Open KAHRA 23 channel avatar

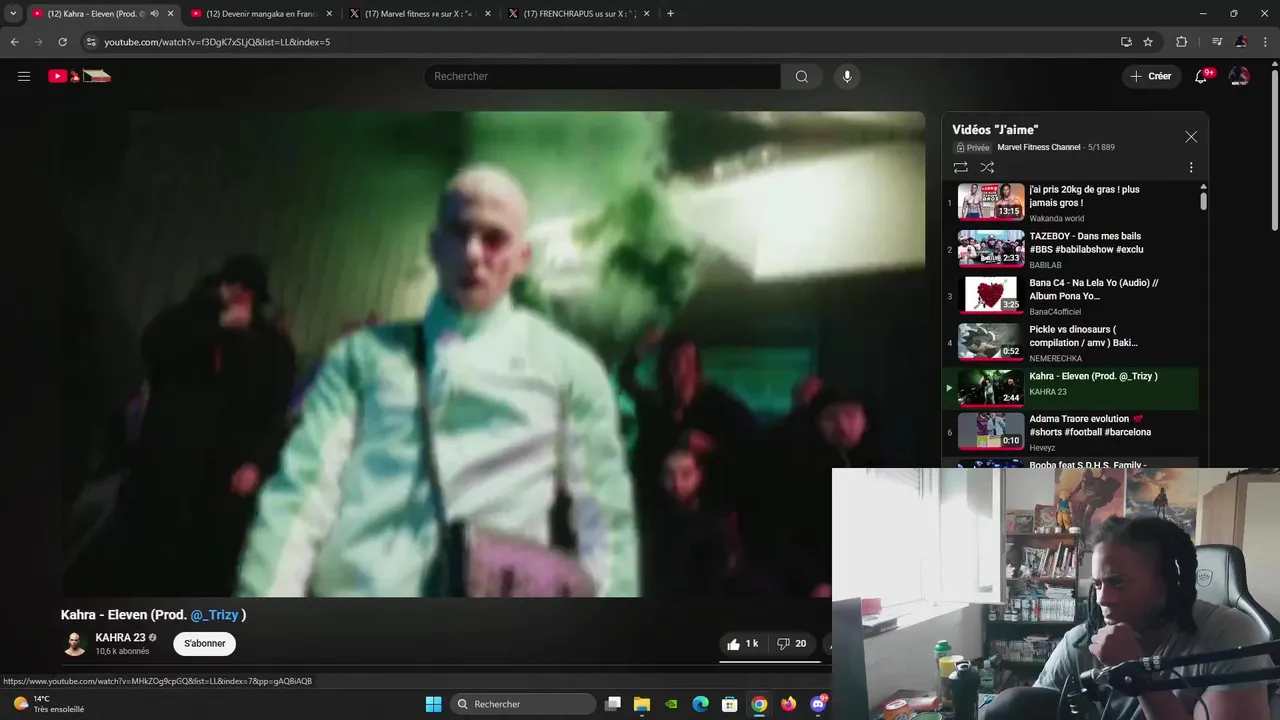pos(75,644)
